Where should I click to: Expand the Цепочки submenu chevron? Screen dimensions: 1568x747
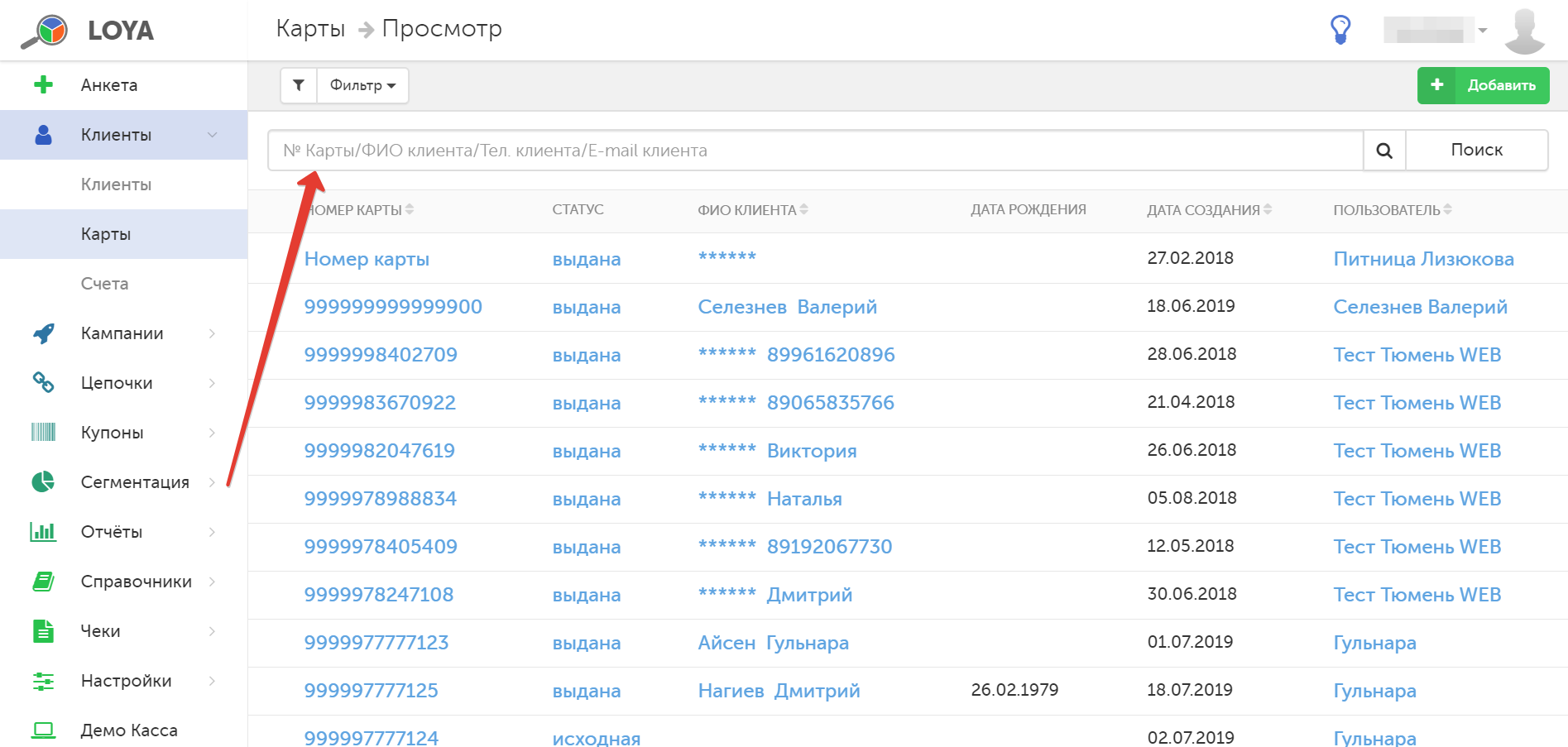pos(213,383)
